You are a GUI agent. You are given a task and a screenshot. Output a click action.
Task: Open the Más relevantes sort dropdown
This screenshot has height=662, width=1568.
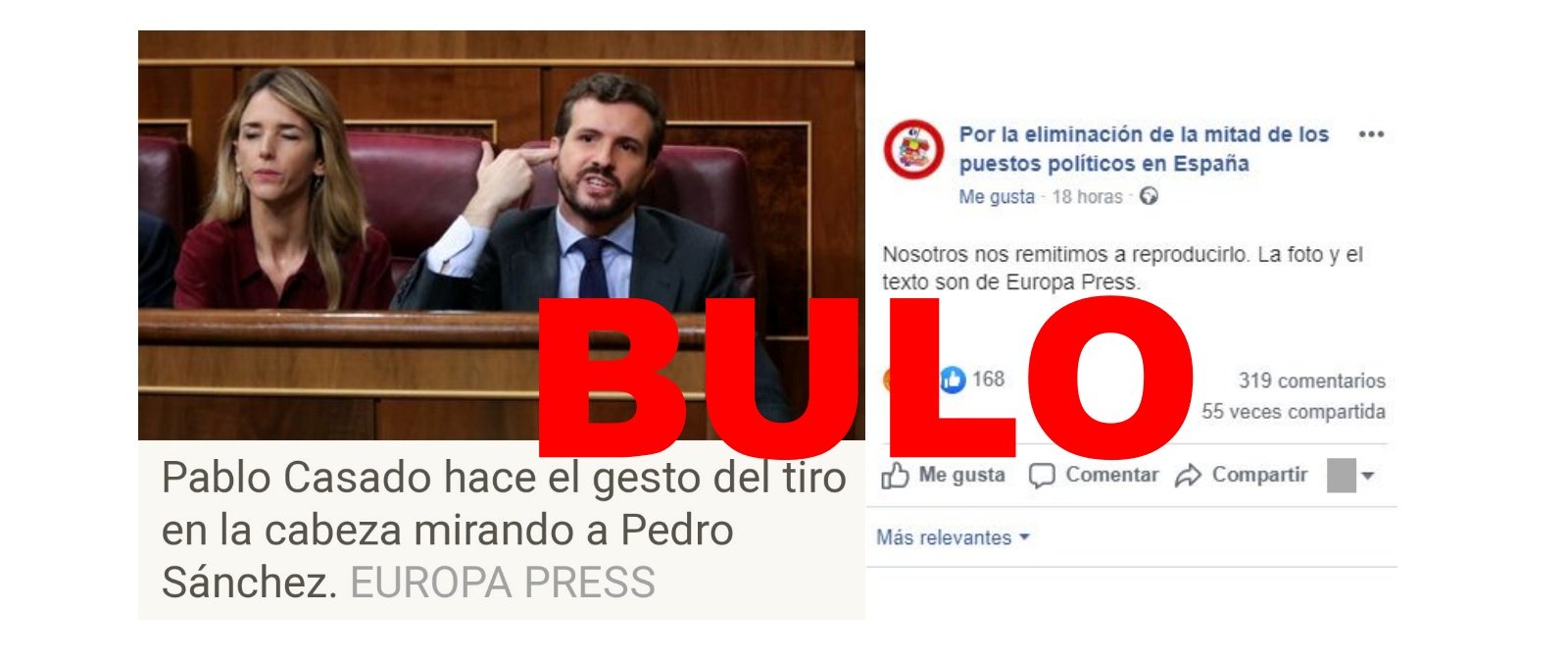(953, 537)
